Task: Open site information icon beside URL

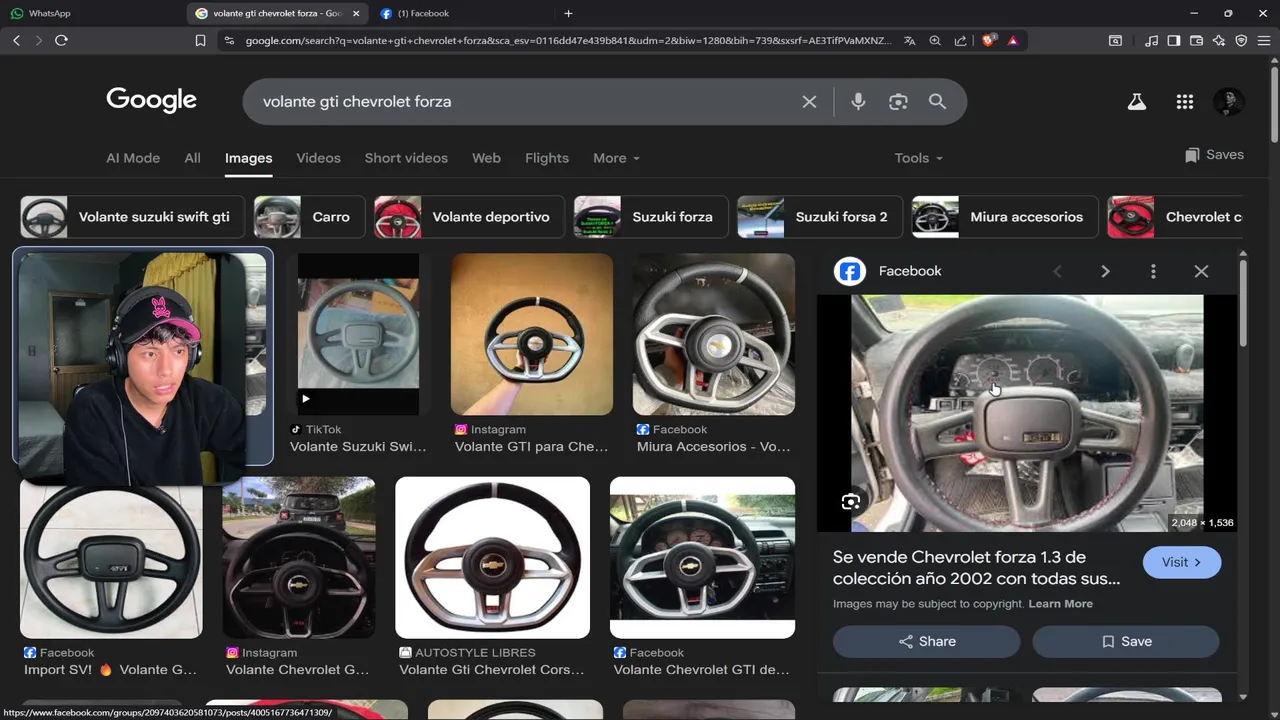Action: 229,40
